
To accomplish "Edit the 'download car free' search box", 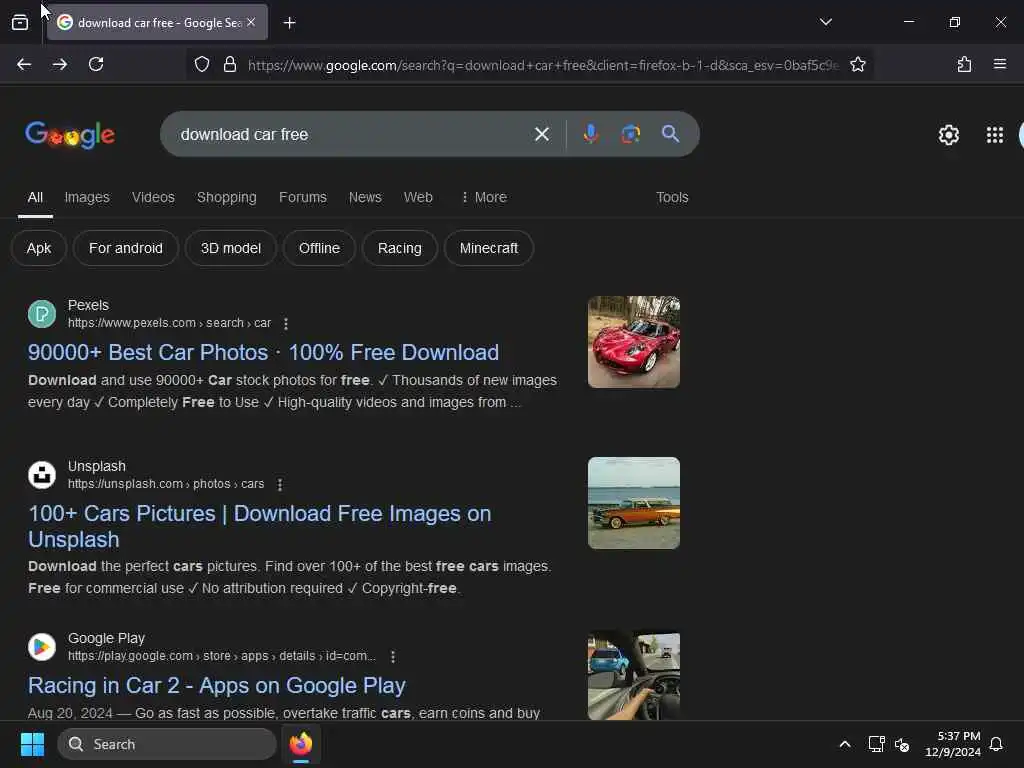I will pos(353,135).
